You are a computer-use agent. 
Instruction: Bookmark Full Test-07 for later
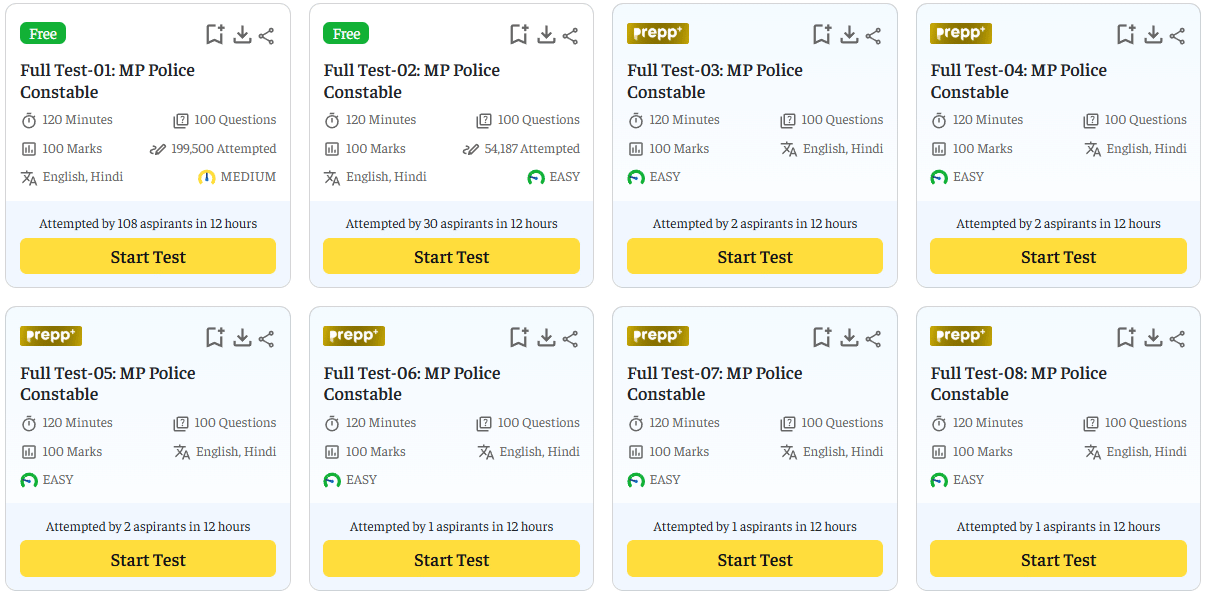(x=821, y=337)
